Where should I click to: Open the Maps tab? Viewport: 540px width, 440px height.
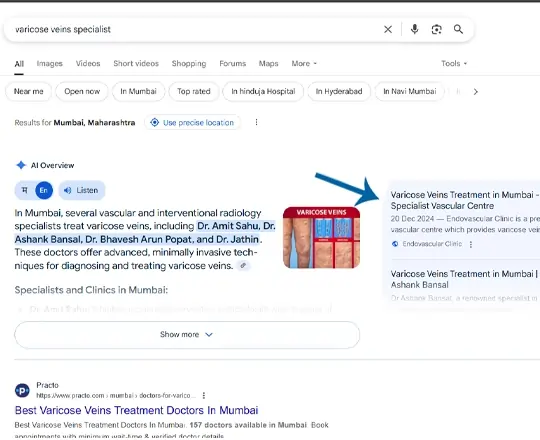268,64
